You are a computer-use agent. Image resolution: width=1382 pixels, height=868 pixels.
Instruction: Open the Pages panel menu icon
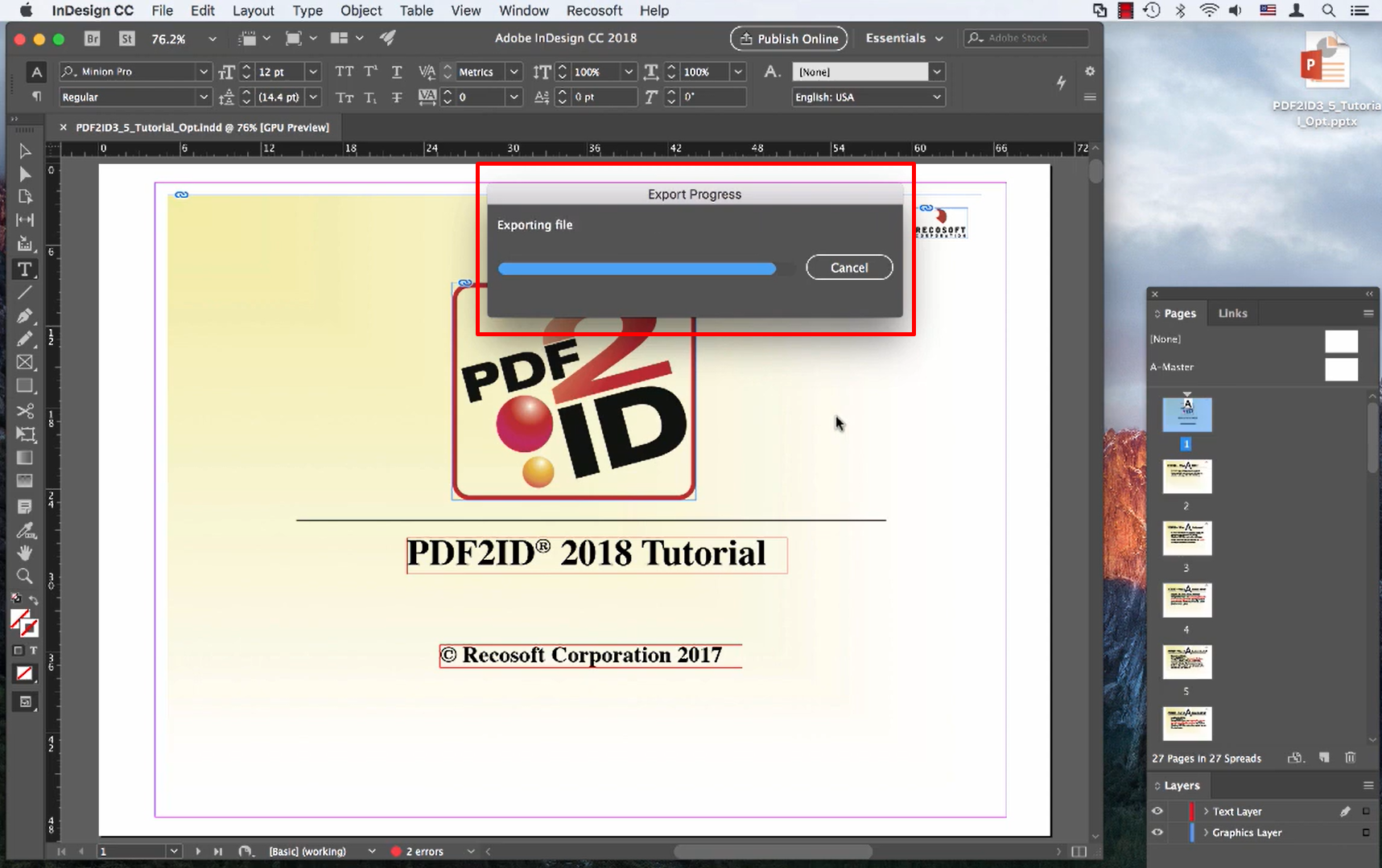tap(1368, 313)
